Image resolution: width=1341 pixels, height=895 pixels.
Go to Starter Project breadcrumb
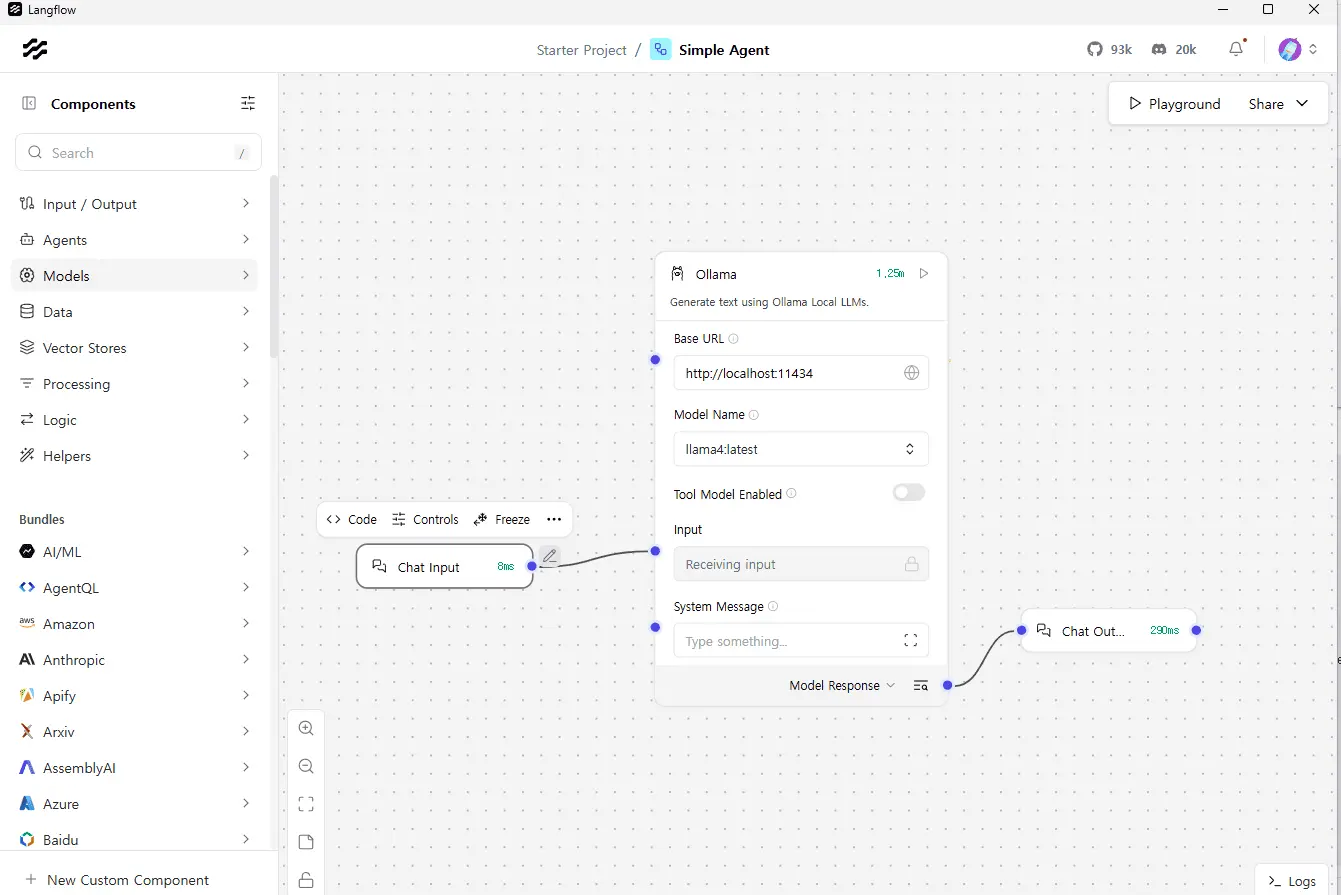point(582,50)
